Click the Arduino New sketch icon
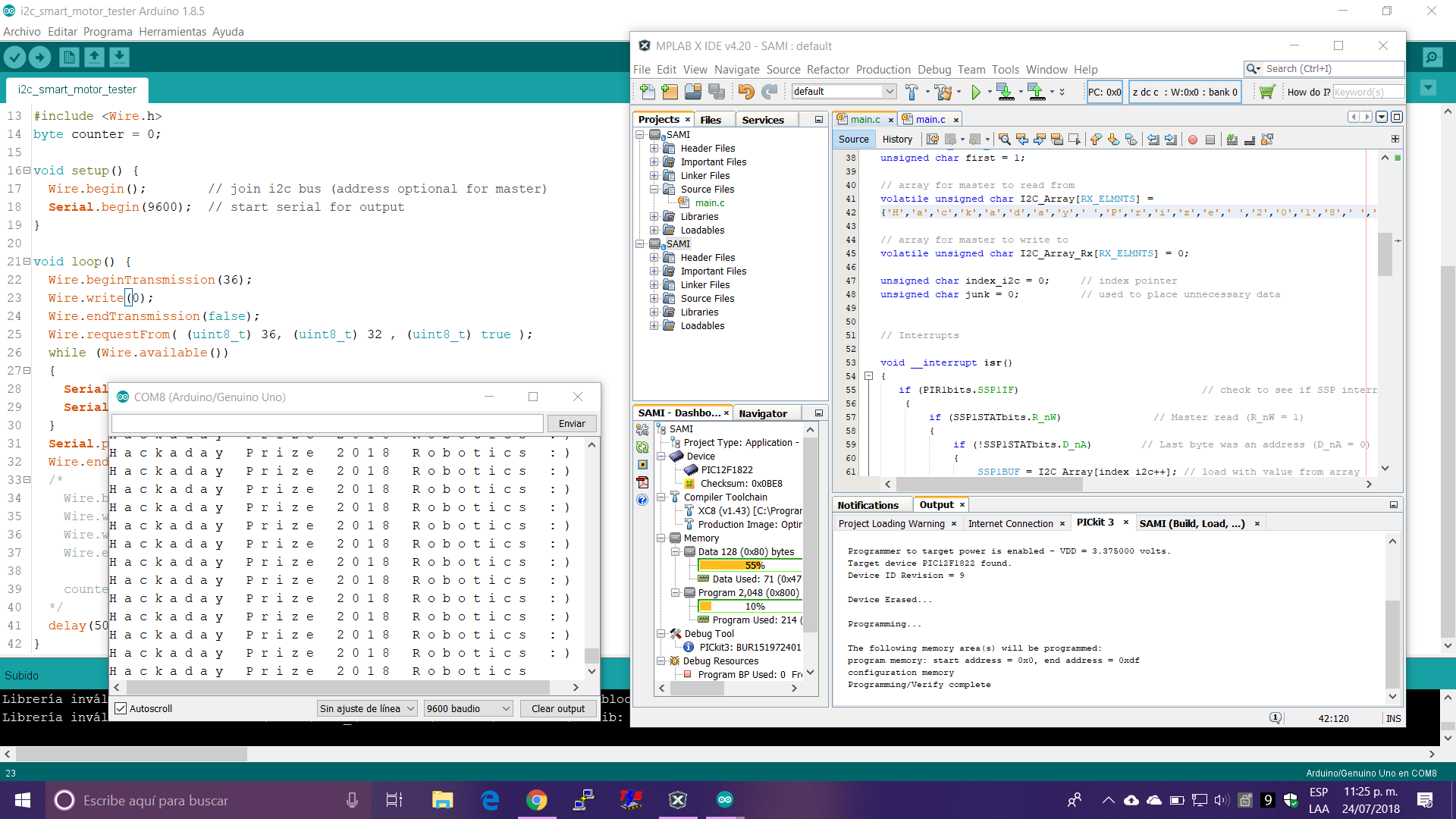This screenshot has height=819, width=1456. [x=69, y=57]
